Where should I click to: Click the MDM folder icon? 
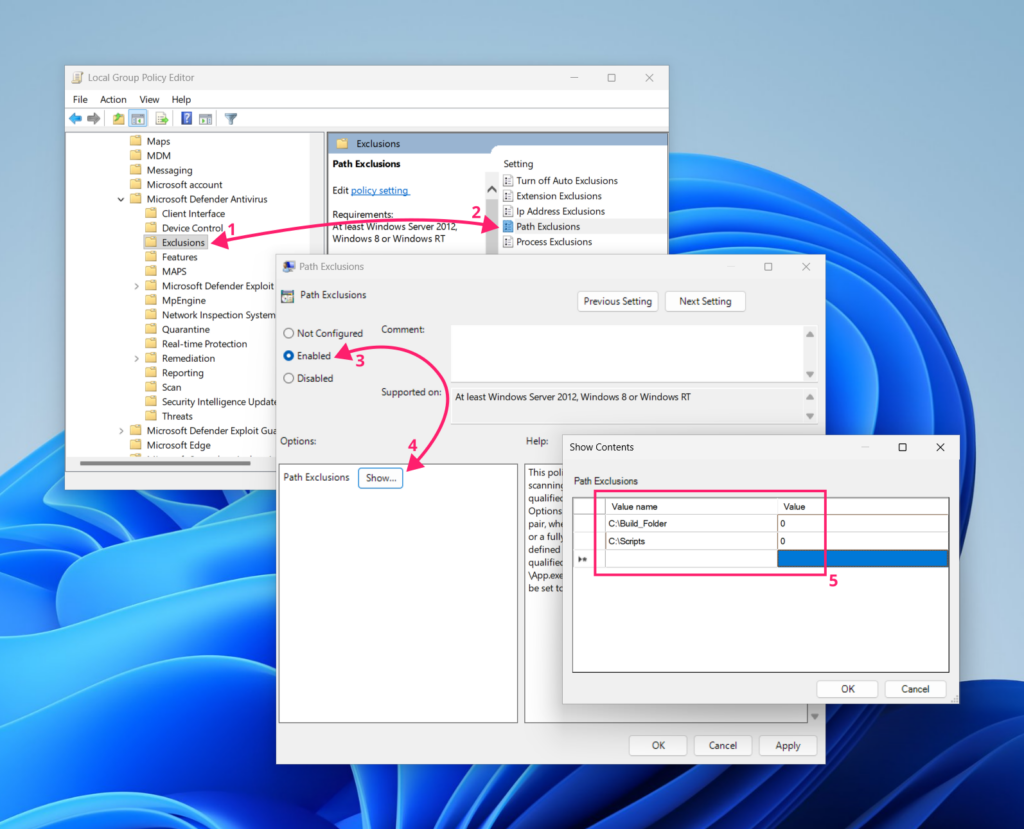tap(136, 155)
